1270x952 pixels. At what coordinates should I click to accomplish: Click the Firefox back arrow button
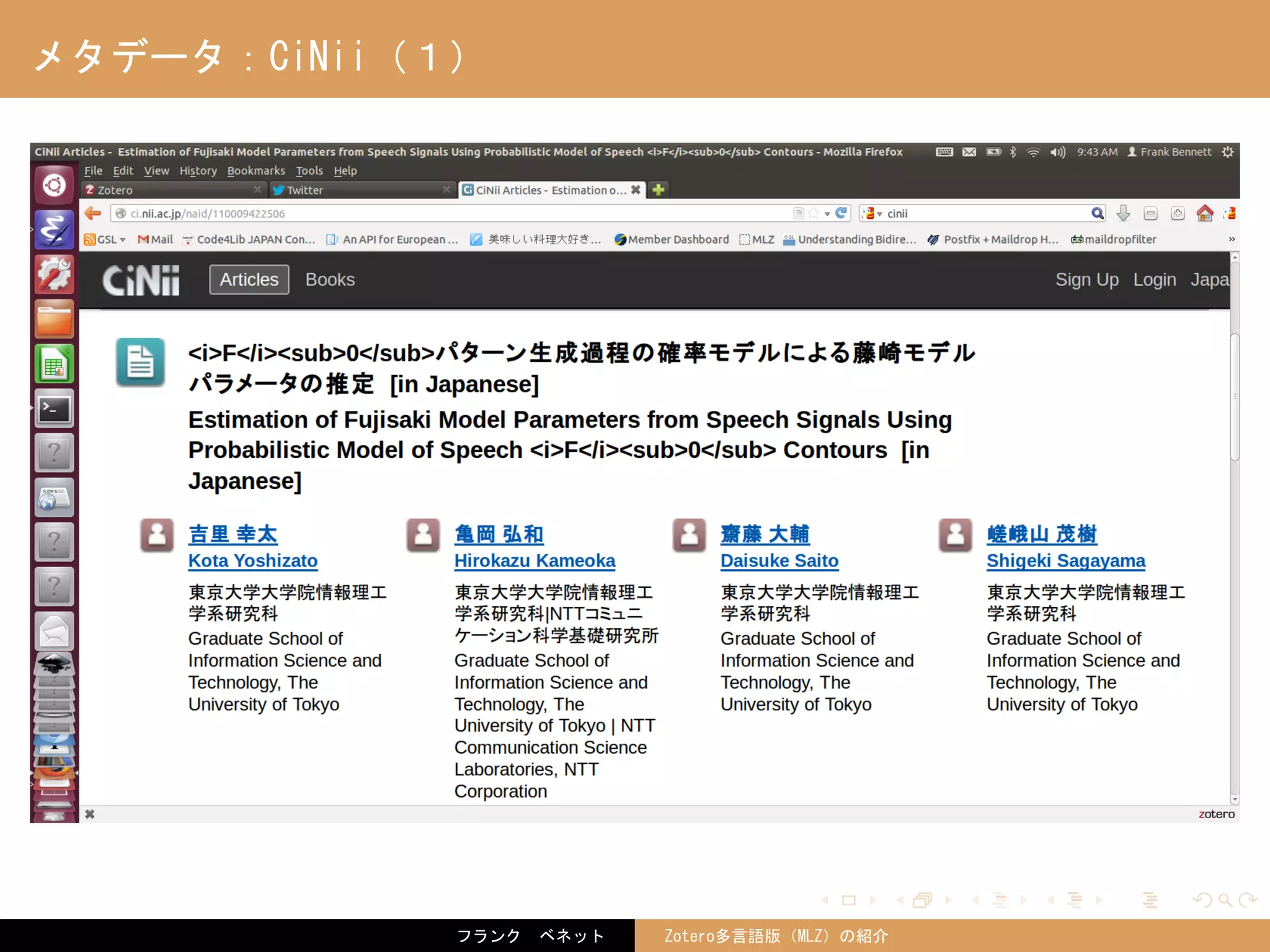[x=93, y=213]
